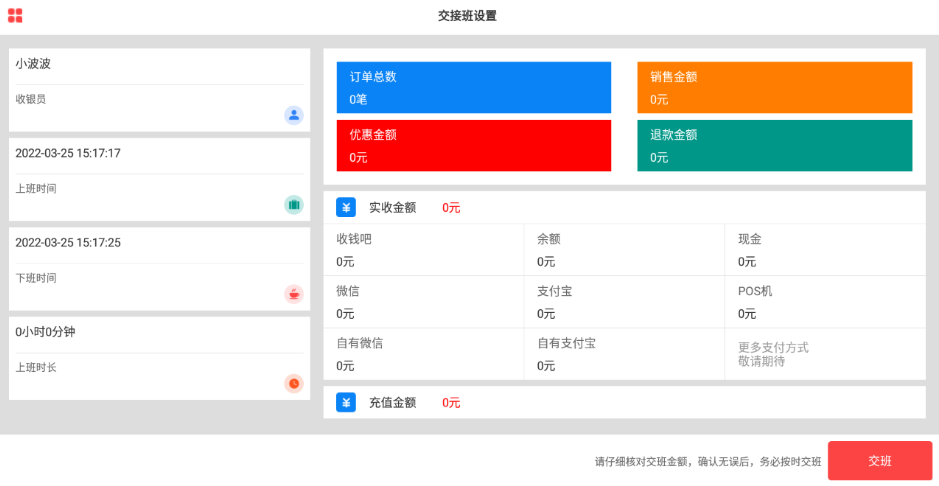Click the 更多支付方式 placeholder cell

click(x=825, y=354)
